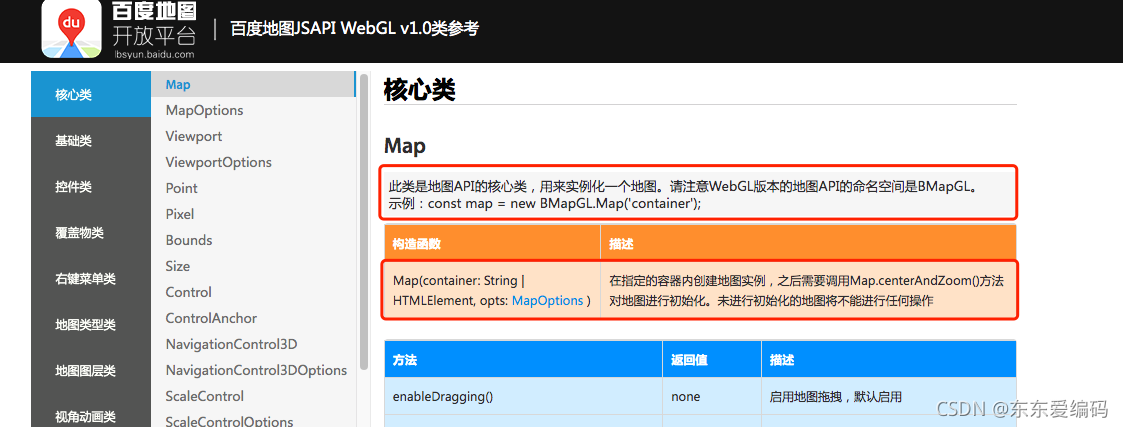Click the constructor description about centerAndZoom
Image resolution: width=1123 pixels, height=427 pixels.
(x=808, y=290)
